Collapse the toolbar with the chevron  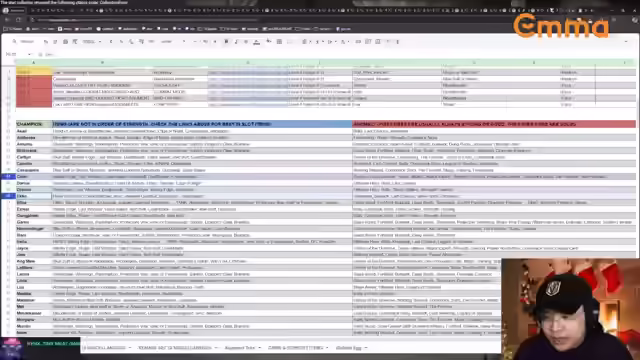[x=626, y=42]
